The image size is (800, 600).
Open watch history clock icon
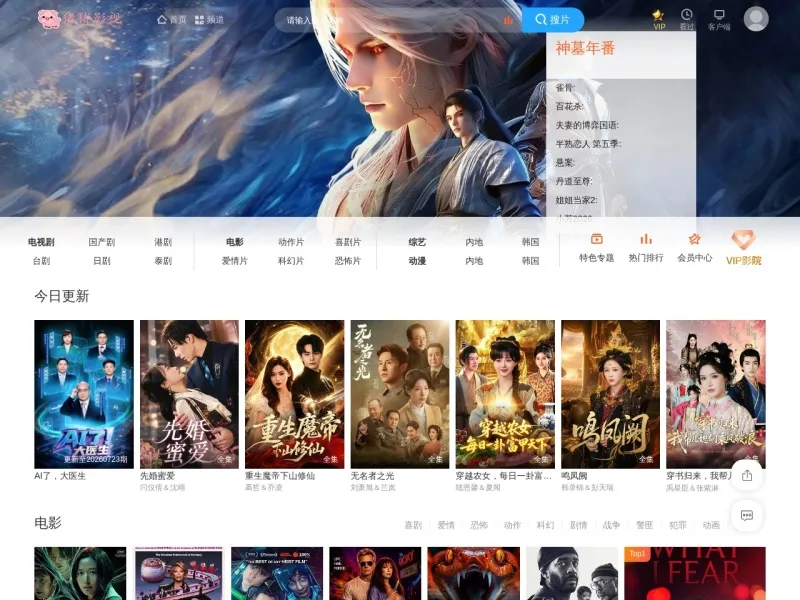[x=687, y=14]
